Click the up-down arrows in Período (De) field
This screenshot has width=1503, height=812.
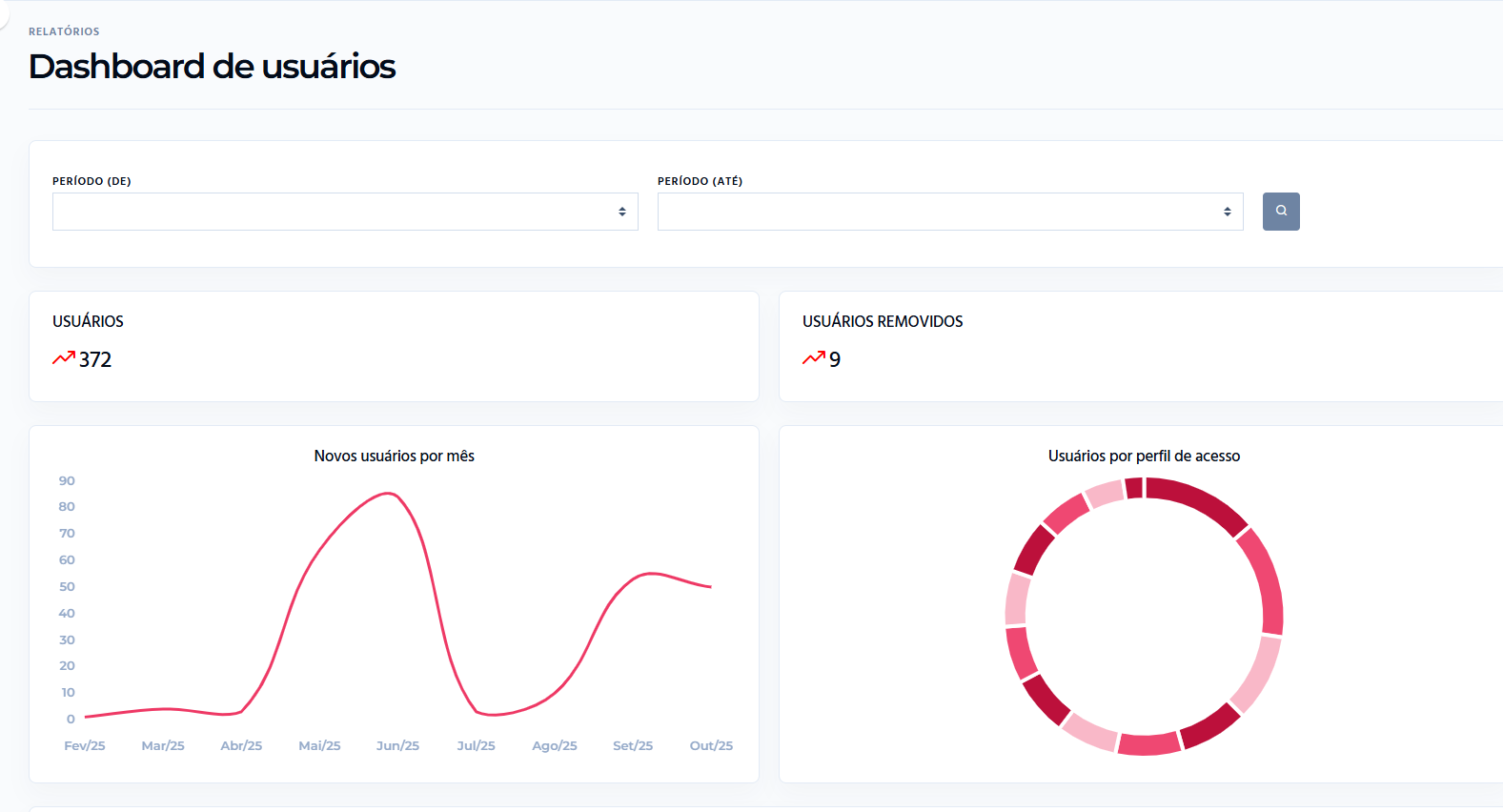(x=622, y=212)
